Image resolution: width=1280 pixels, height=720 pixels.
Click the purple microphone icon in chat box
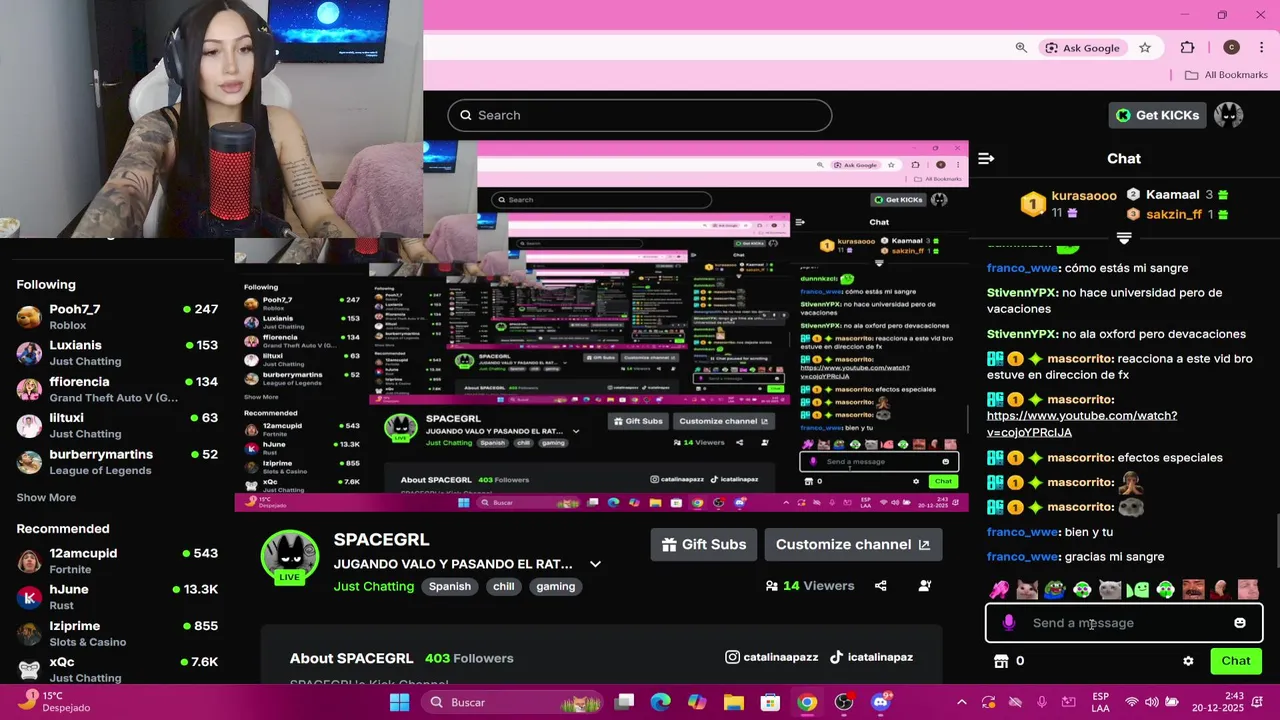(1008, 622)
